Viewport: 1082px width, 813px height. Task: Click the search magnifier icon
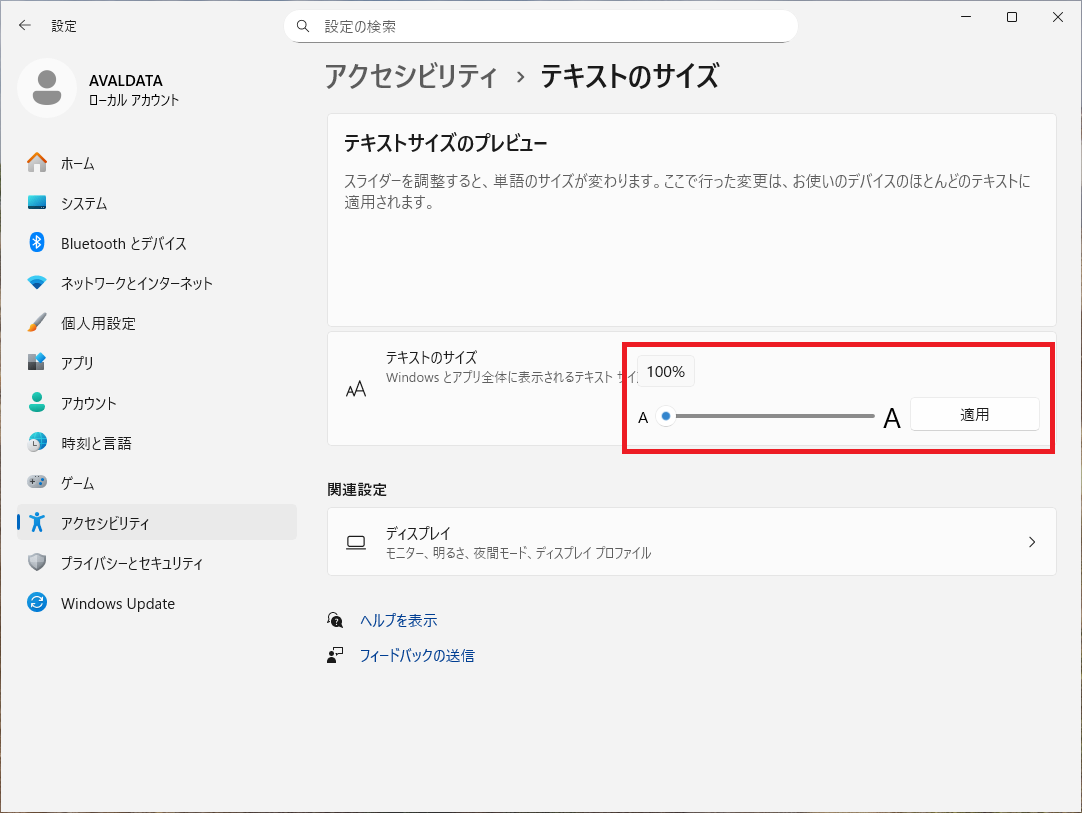[303, 26]
